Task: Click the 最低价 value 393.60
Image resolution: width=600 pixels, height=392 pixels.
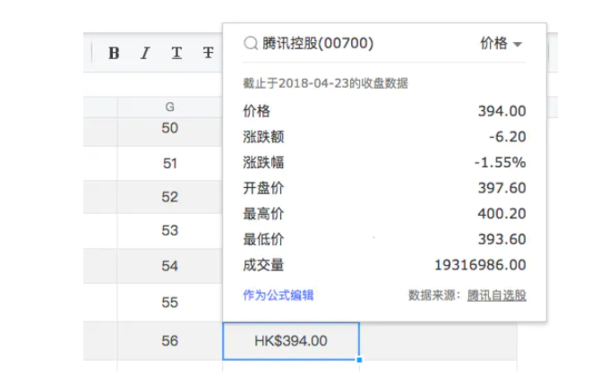Action: 502,239
